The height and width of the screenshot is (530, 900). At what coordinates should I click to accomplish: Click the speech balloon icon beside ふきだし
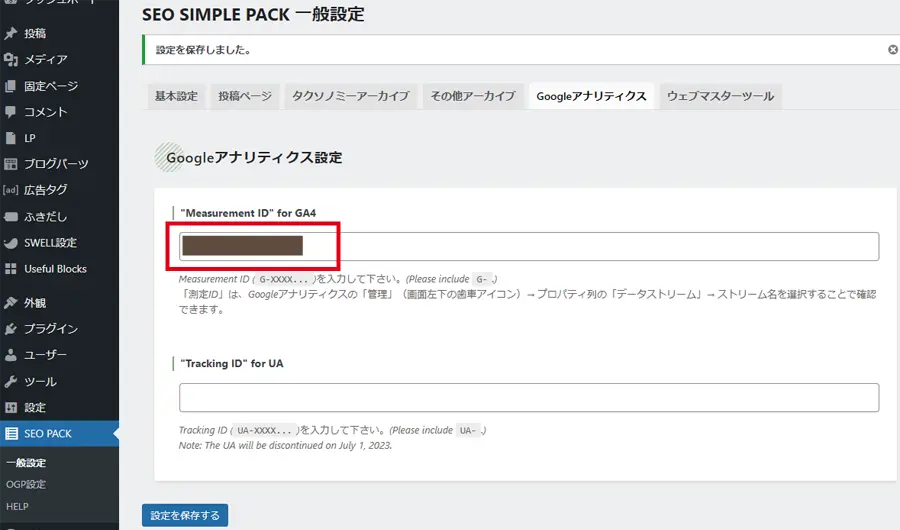(x=11, y=216)
